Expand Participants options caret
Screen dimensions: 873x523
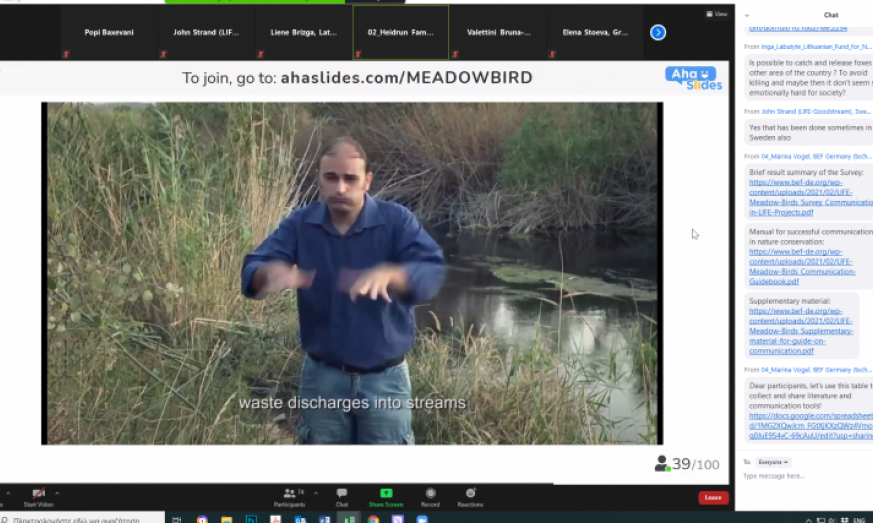pyautogui.click(x=316, y=493)
